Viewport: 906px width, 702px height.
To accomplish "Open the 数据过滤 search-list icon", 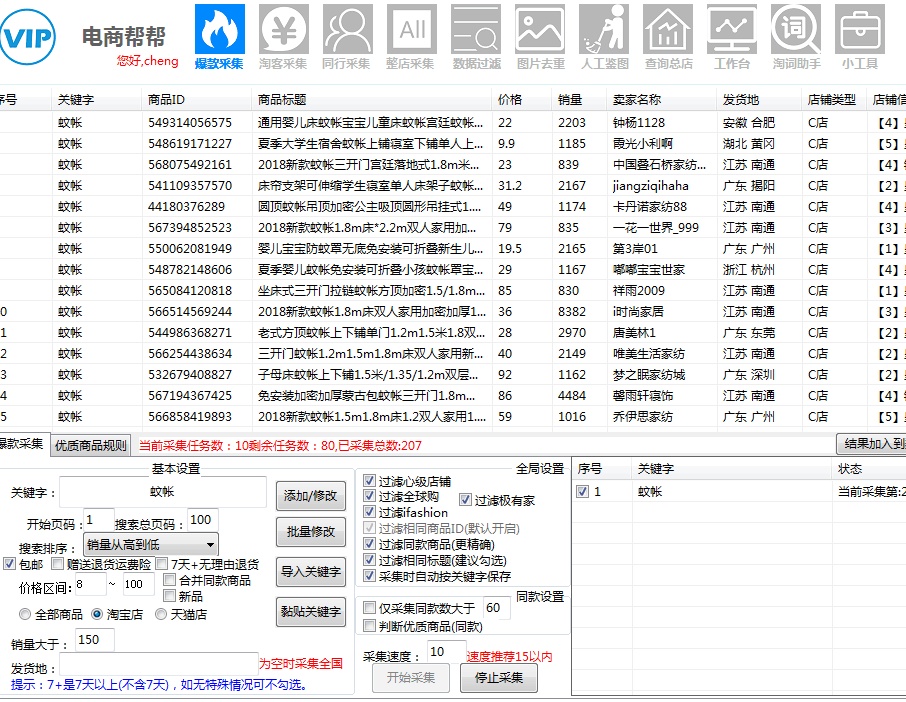I will point(476,29).
